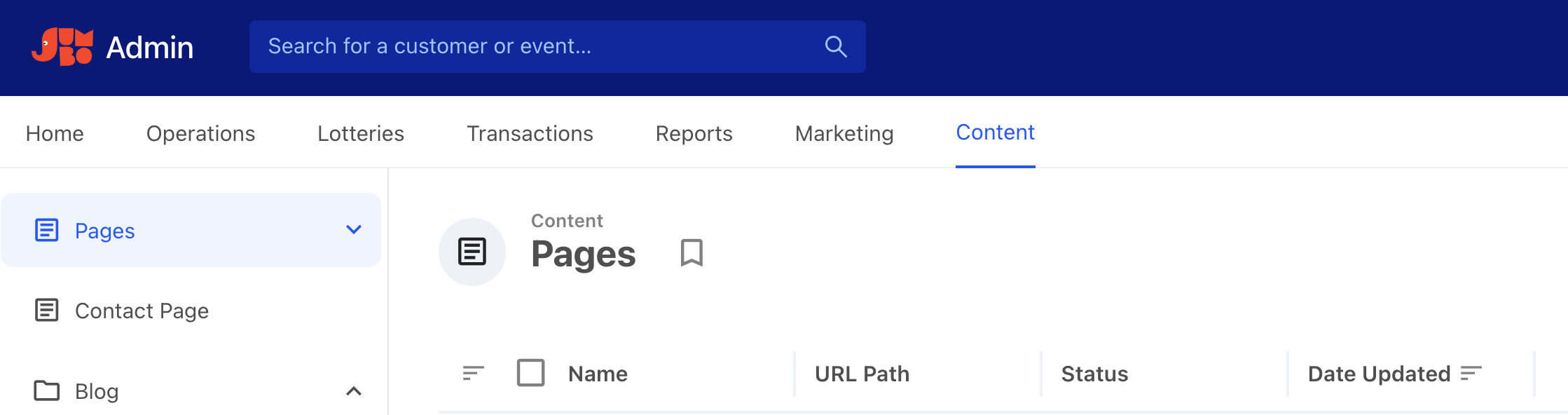Toggle the Blog section chevron
The image size is (1568, 415).
pos(354,391)
